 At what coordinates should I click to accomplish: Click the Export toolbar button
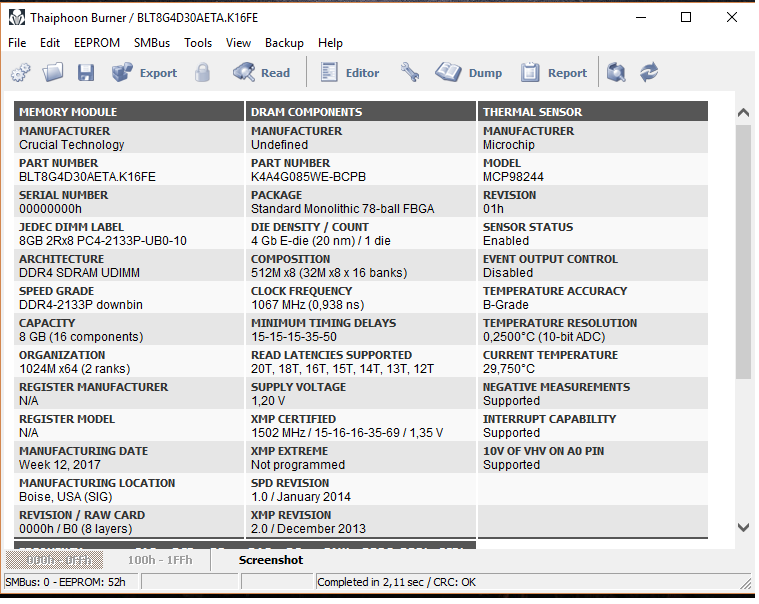tap(144, 73)
